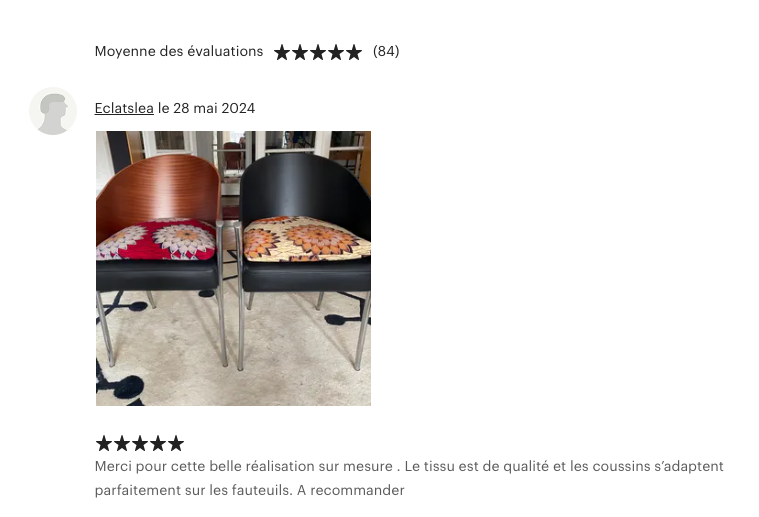Click the second star of average rating

(300, 52)
